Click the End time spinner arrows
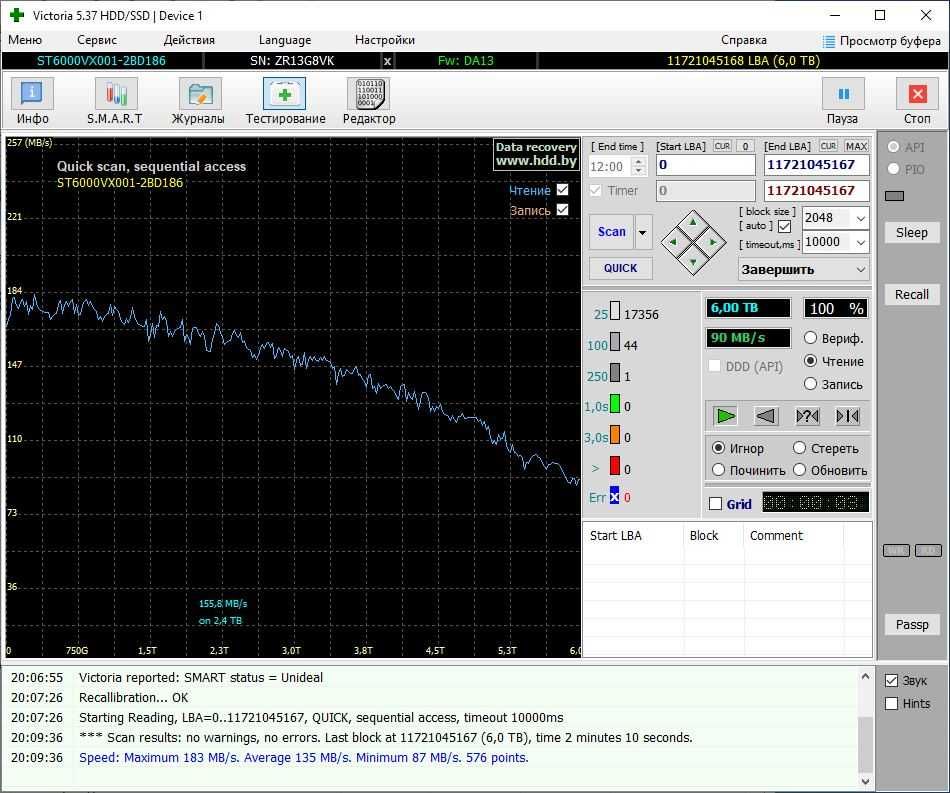950x793 pixels. [639, 167]
